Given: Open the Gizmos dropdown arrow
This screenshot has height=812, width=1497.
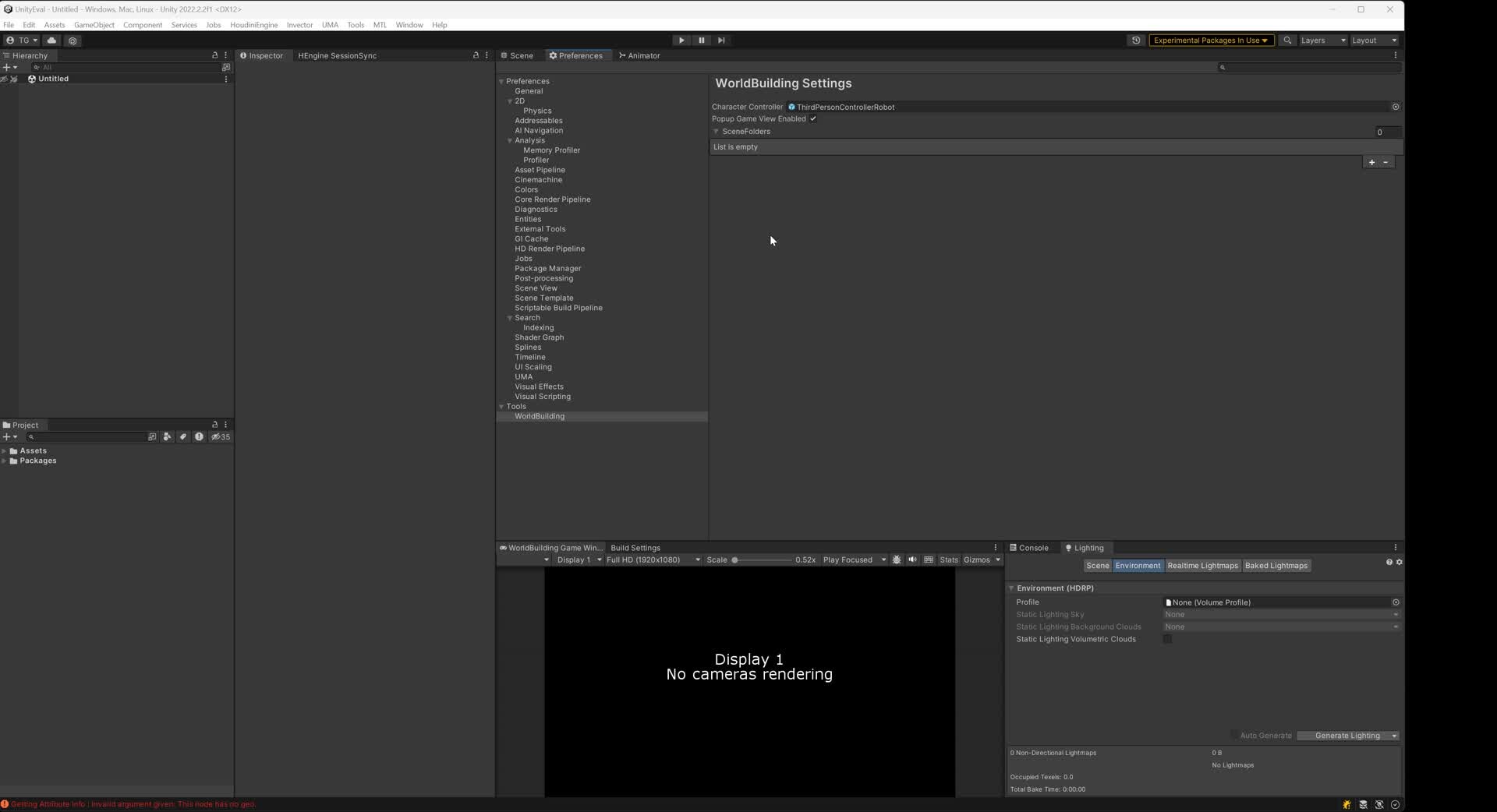Looking at the screenshot, I should tap(998, 560).
